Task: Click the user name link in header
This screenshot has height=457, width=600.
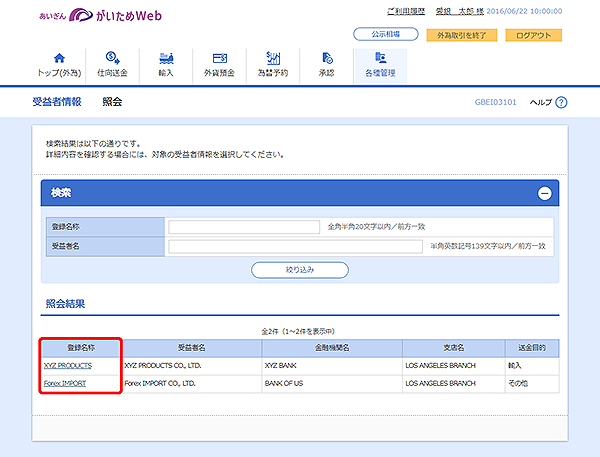Action: pos(460,11)
